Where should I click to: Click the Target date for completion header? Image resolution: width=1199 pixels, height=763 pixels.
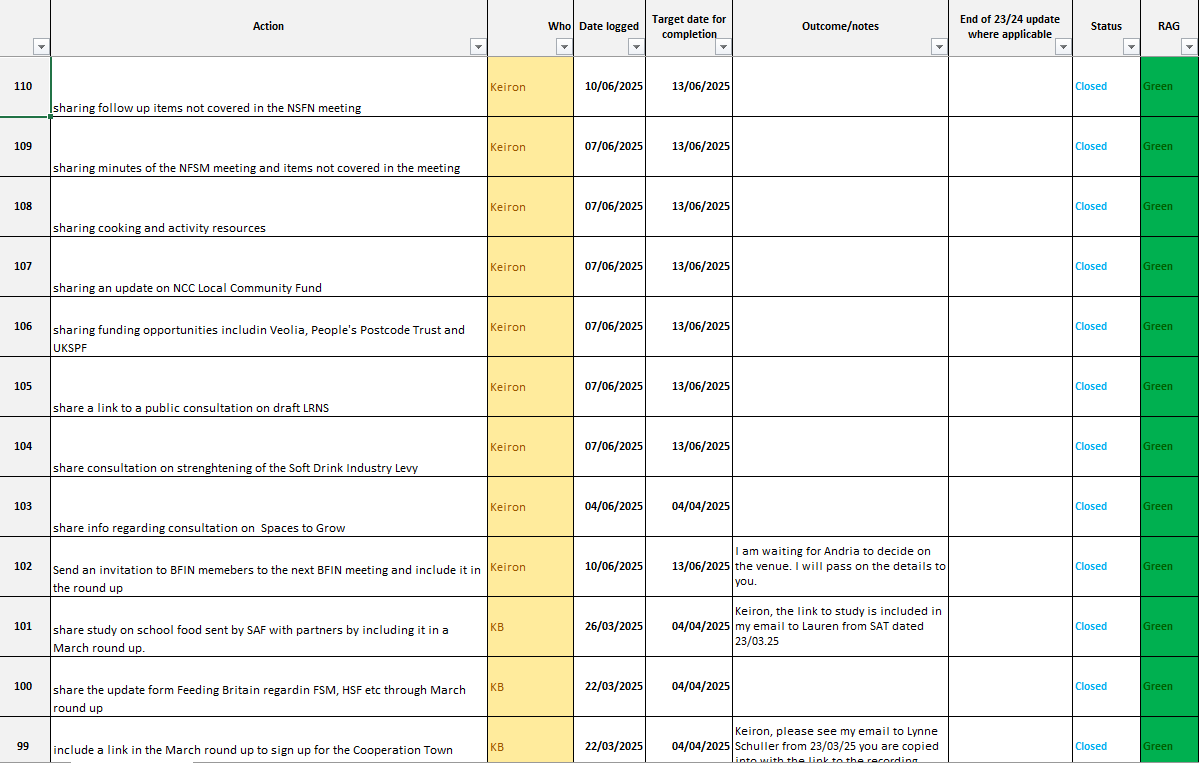689,28
